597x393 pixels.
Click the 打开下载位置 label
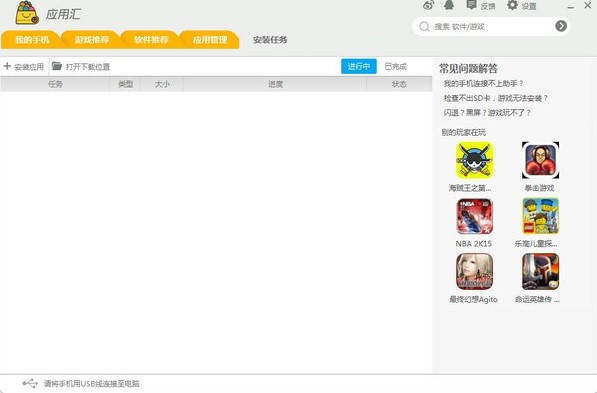[x=88, y=67]
